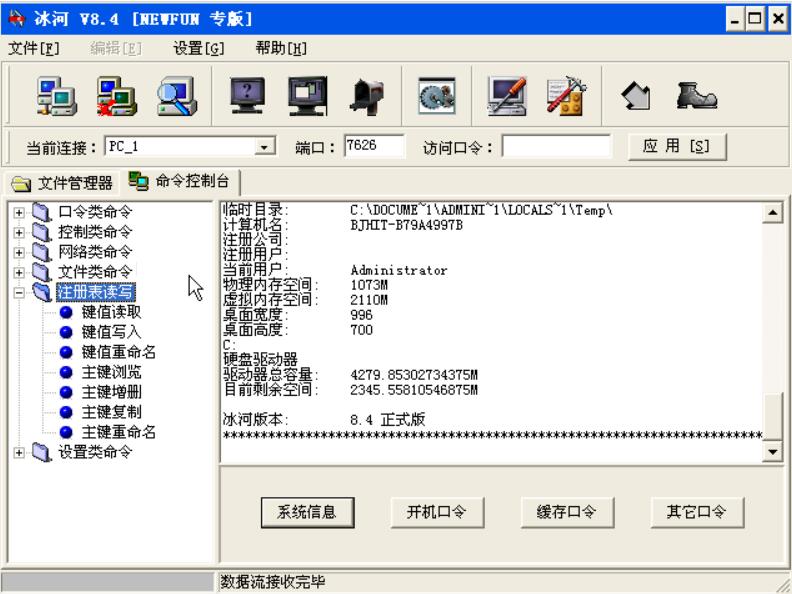Click the 应用[S] button
792x594 pixels.
(677, 146)
